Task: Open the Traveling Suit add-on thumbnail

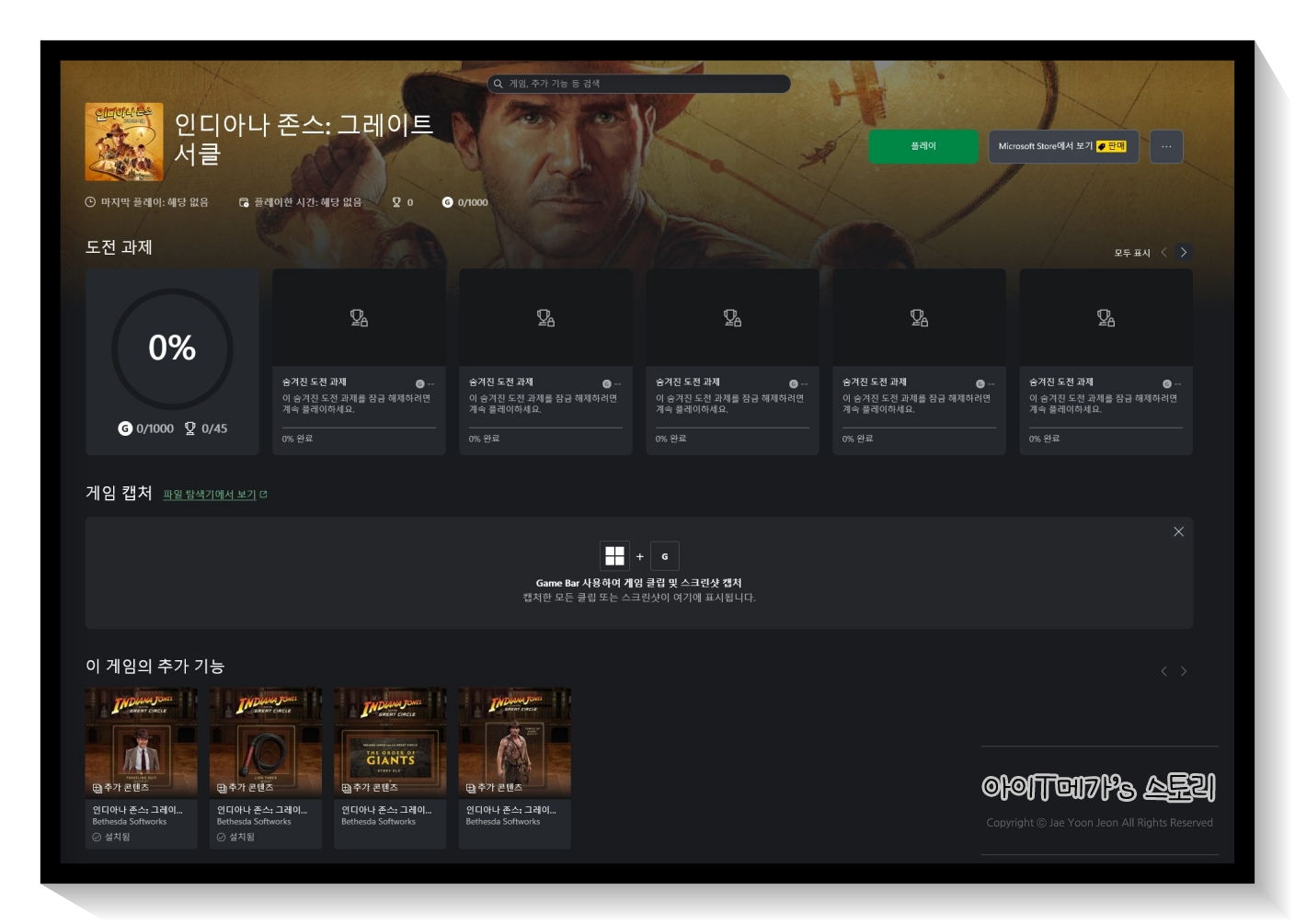Action: pyautogui.click(x=141, y=742)
